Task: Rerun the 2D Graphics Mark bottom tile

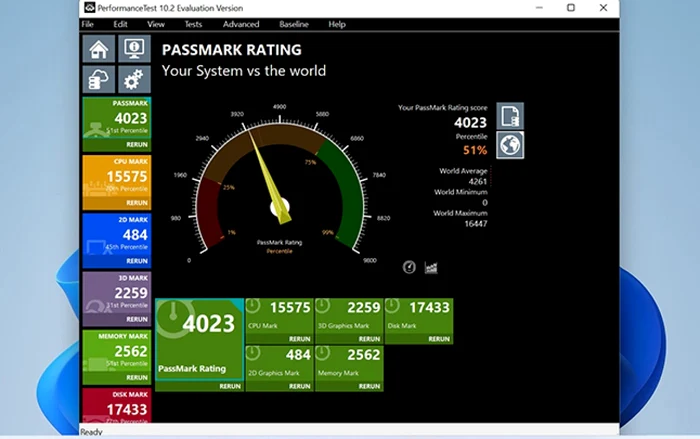Action: (x=300, y=386)
